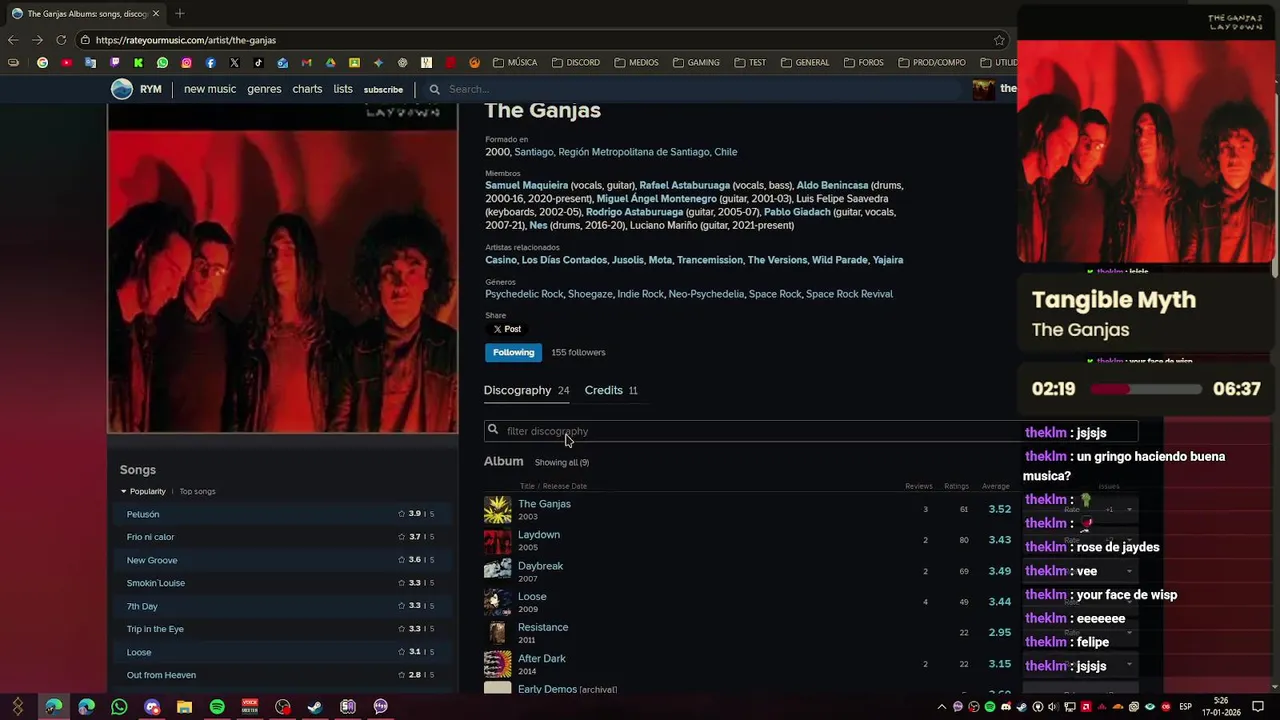
Task: Bookmark this page with the star icon
Action: (x=999, y=40)
